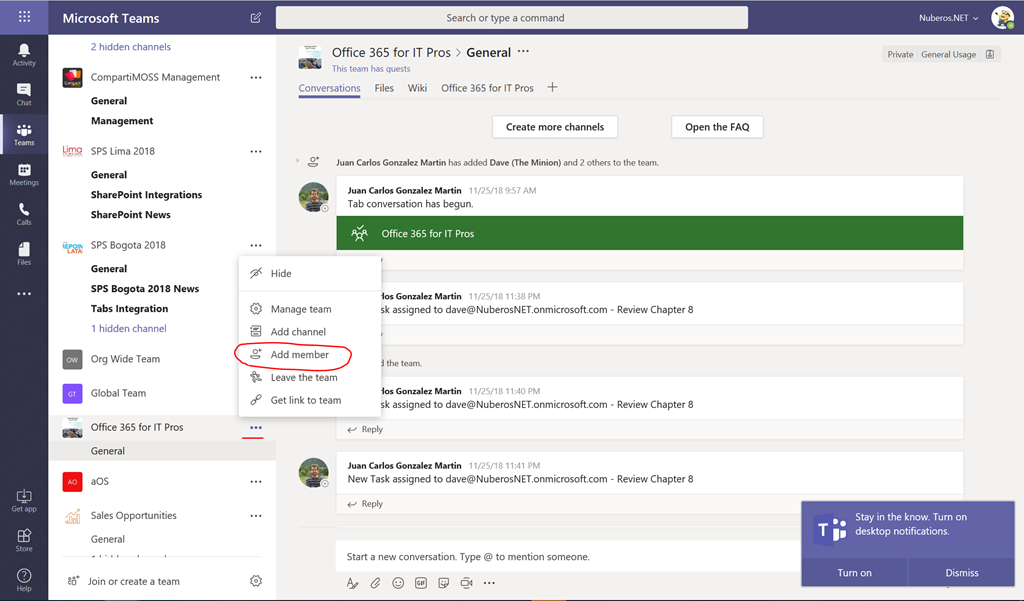
Task: Open more options for SPS Lima 2018
Action: pos(256,151)
